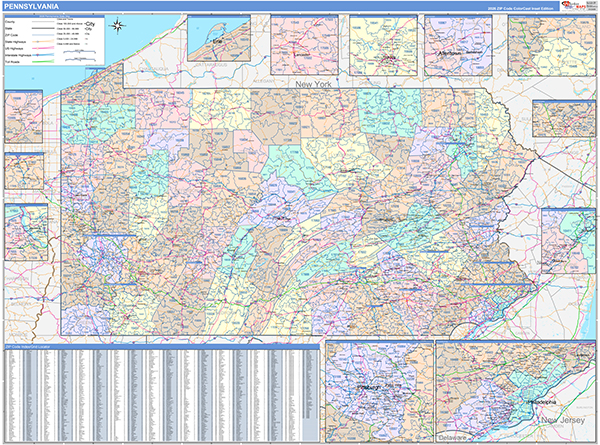
Task: Click the largest City label in the legend
Action: (90, 24)
